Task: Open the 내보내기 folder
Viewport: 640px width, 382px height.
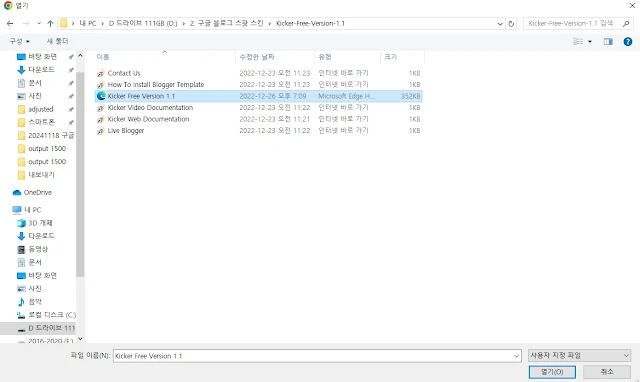Action: 41,175
